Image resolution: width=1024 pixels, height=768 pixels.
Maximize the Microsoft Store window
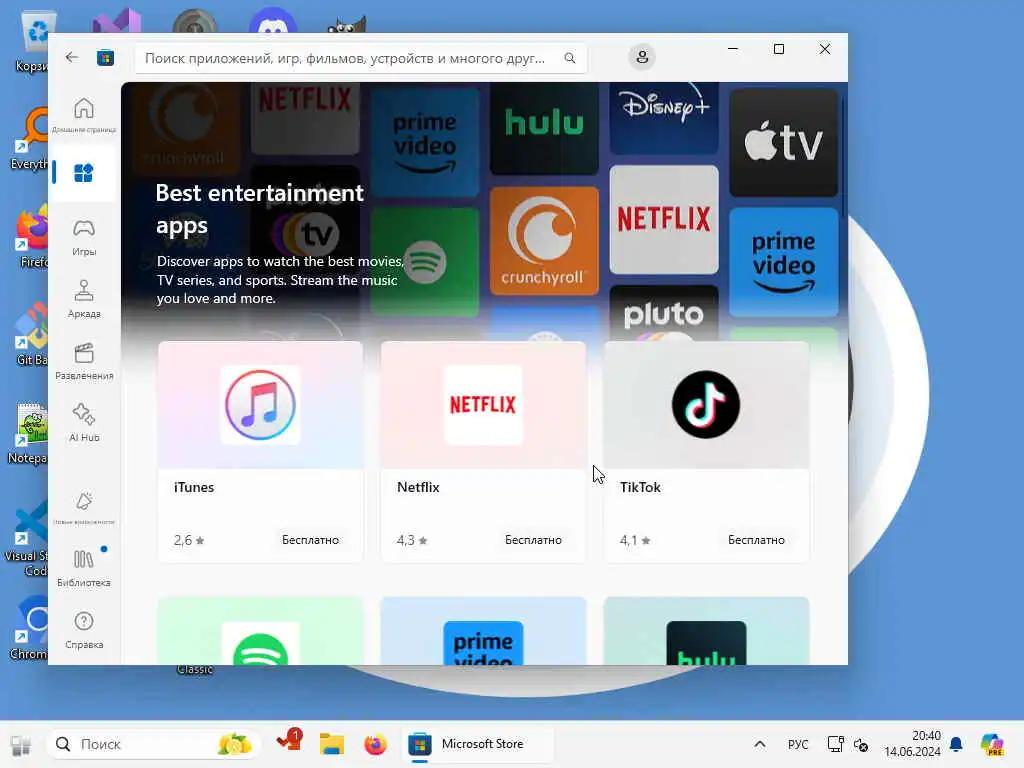778,49
